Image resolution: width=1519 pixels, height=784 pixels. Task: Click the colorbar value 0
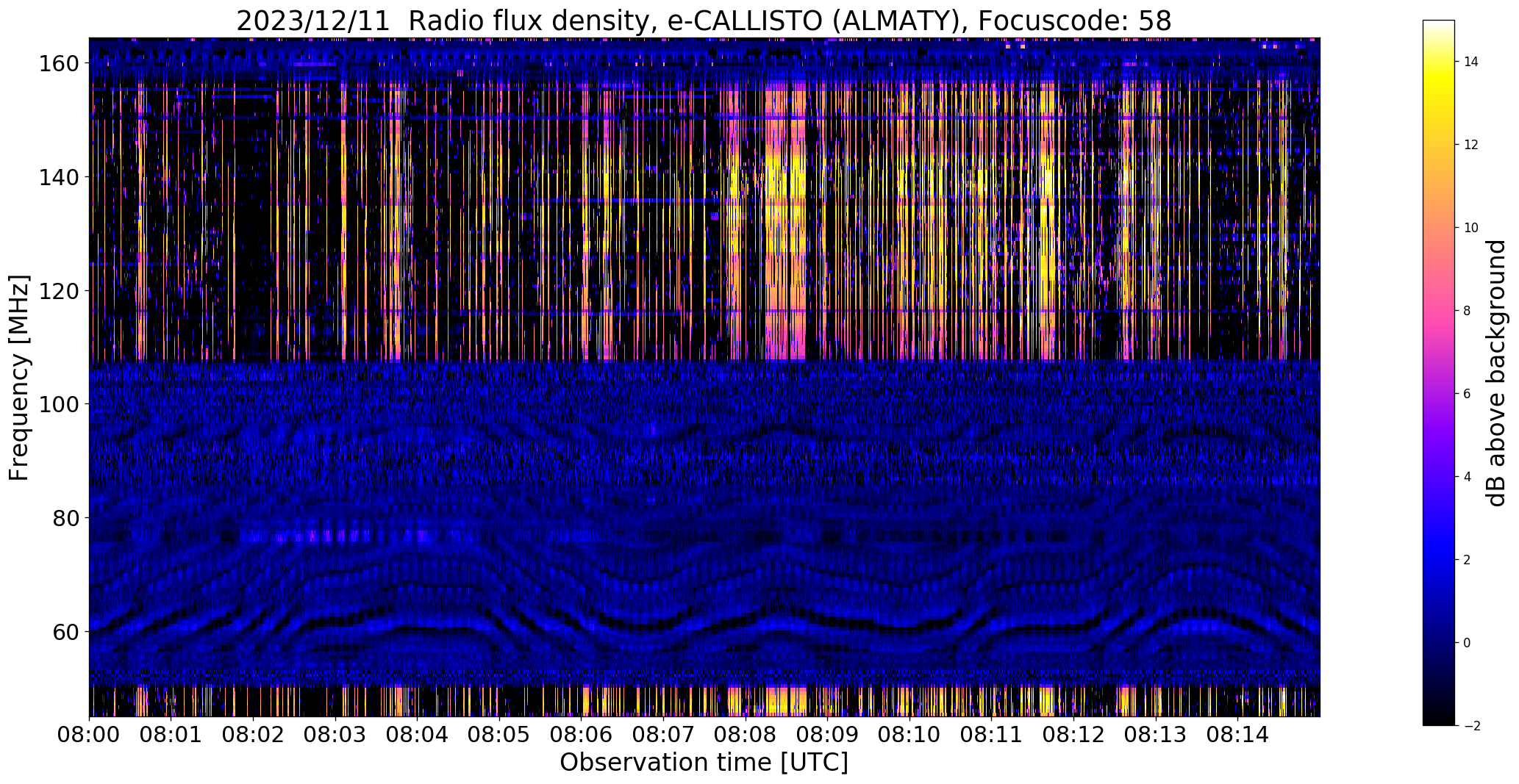(1468, 643)
